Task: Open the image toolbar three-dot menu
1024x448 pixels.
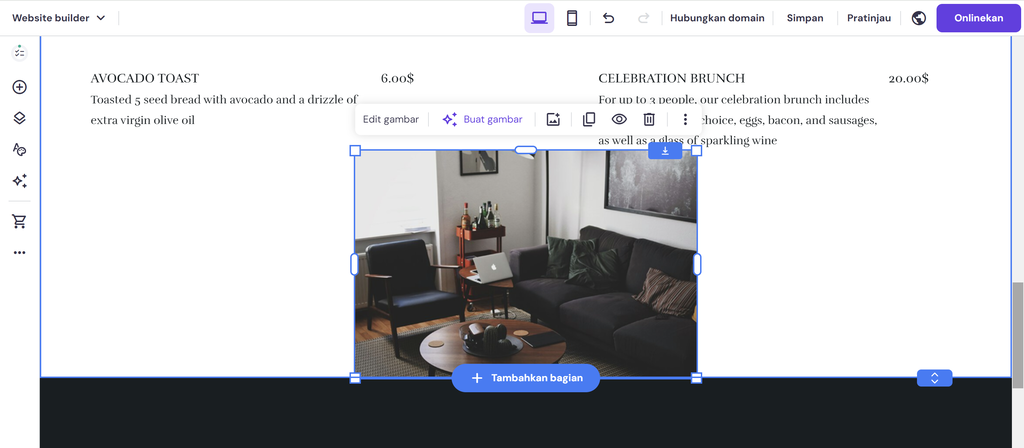Action: 685,120
